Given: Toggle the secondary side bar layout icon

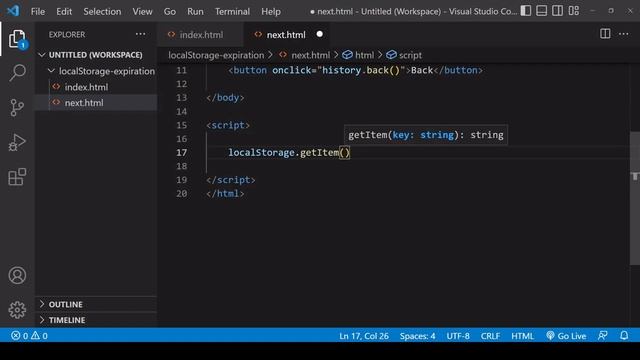Looking at the screenshot, I should (558, 11).
